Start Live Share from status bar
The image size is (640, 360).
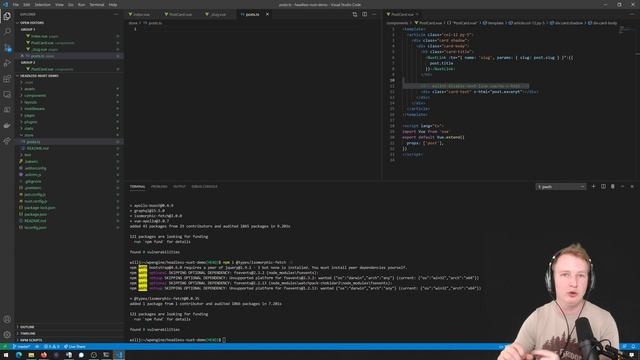tap(75, 347)
